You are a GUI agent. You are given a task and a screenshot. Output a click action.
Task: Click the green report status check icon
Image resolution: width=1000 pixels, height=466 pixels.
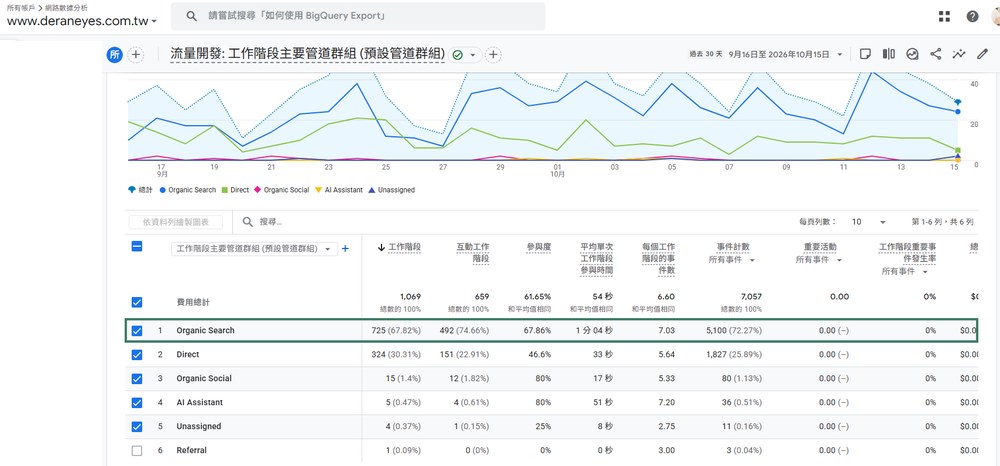[457, 55]
